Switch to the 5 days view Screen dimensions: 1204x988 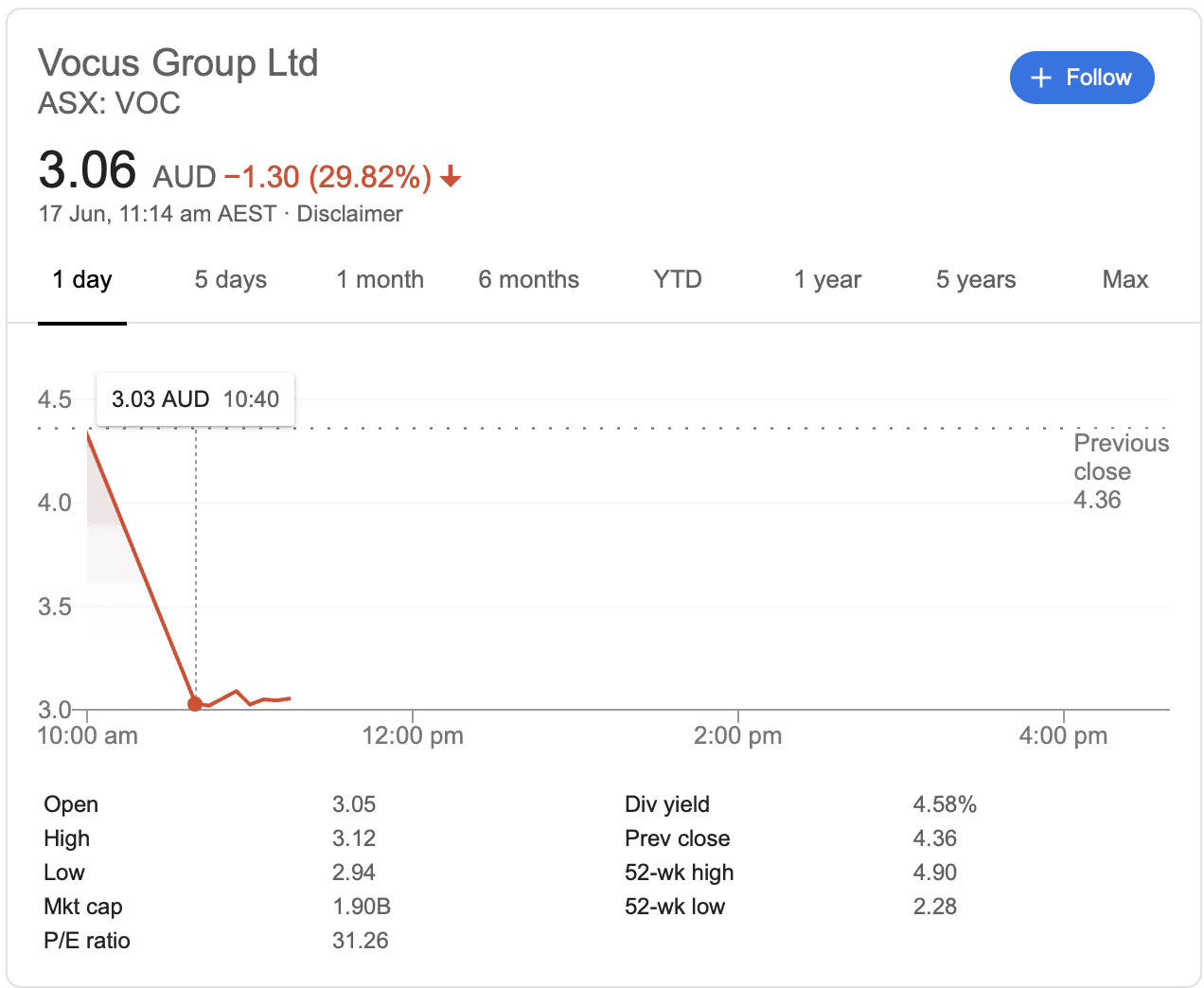coord(230,279)
